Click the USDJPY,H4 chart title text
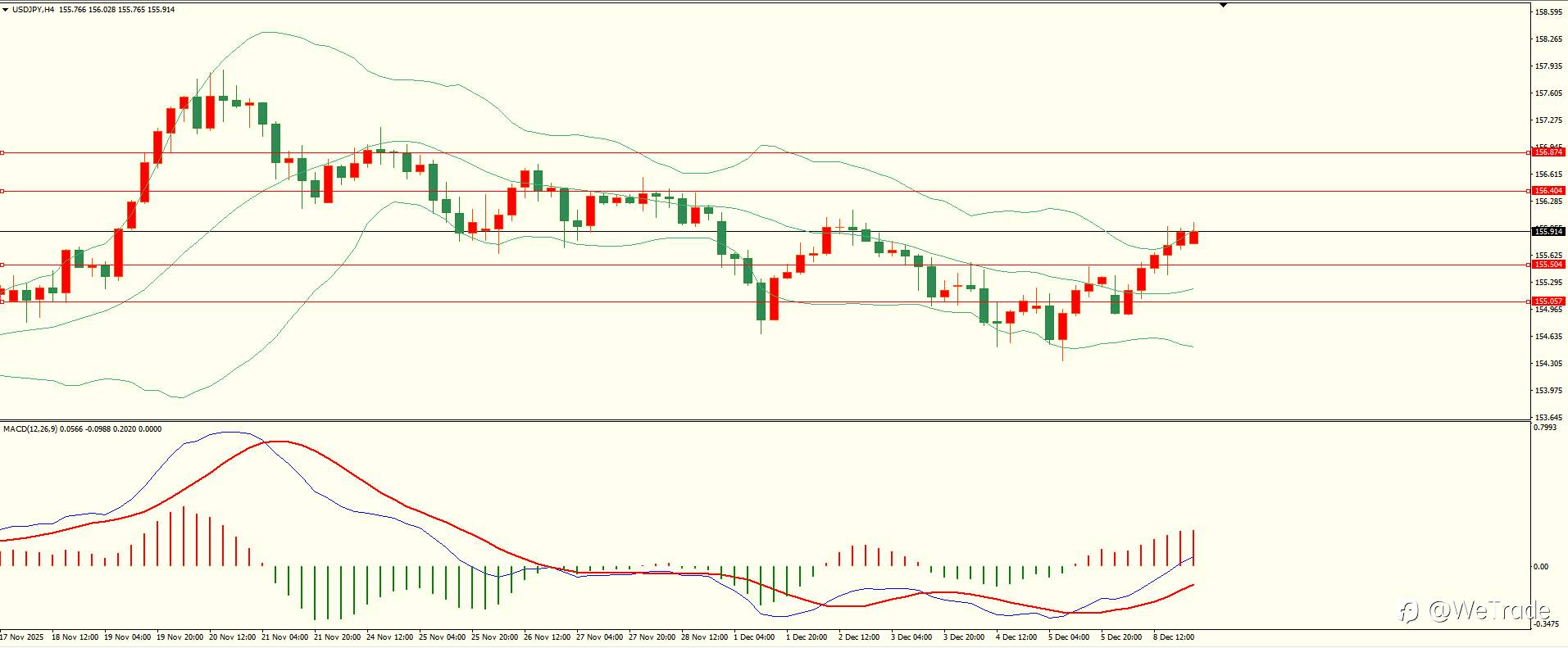The image size is (1568, 648). (x=34, y=10)
